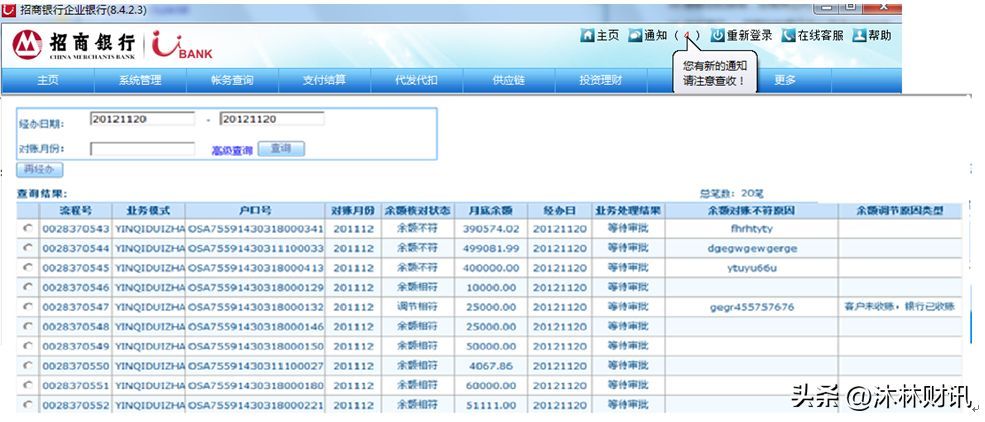Select radio for row 0028370545
Image resolution: width=985 pixels, height=422 pixels.
coord(28,268)
